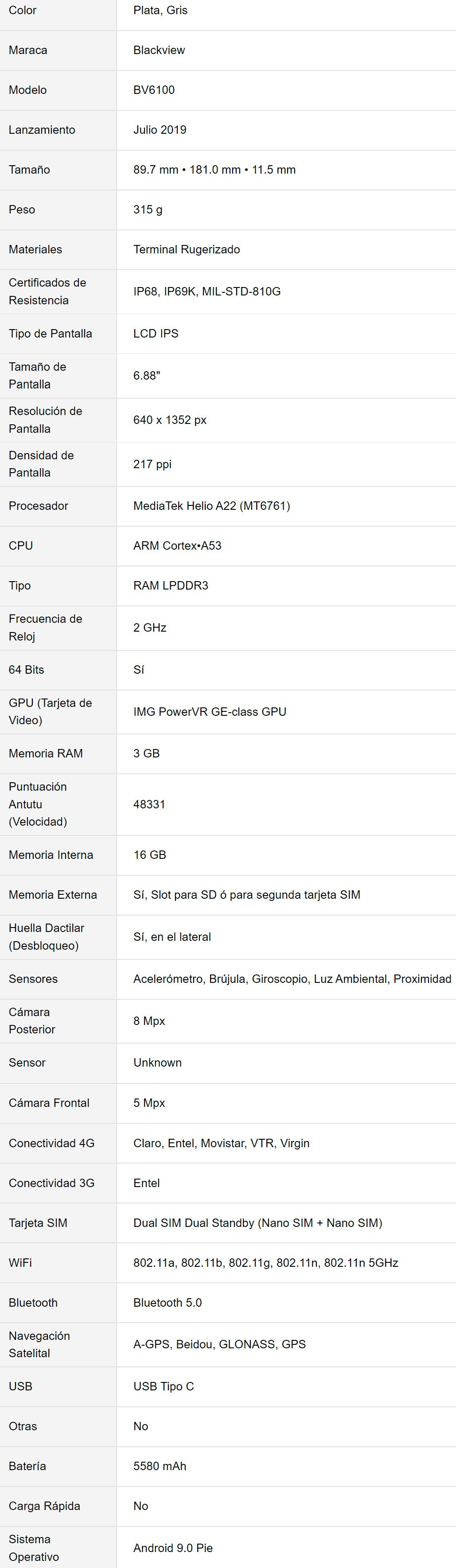
Task: Select the BV6100 model text
Action: (154, 90)
